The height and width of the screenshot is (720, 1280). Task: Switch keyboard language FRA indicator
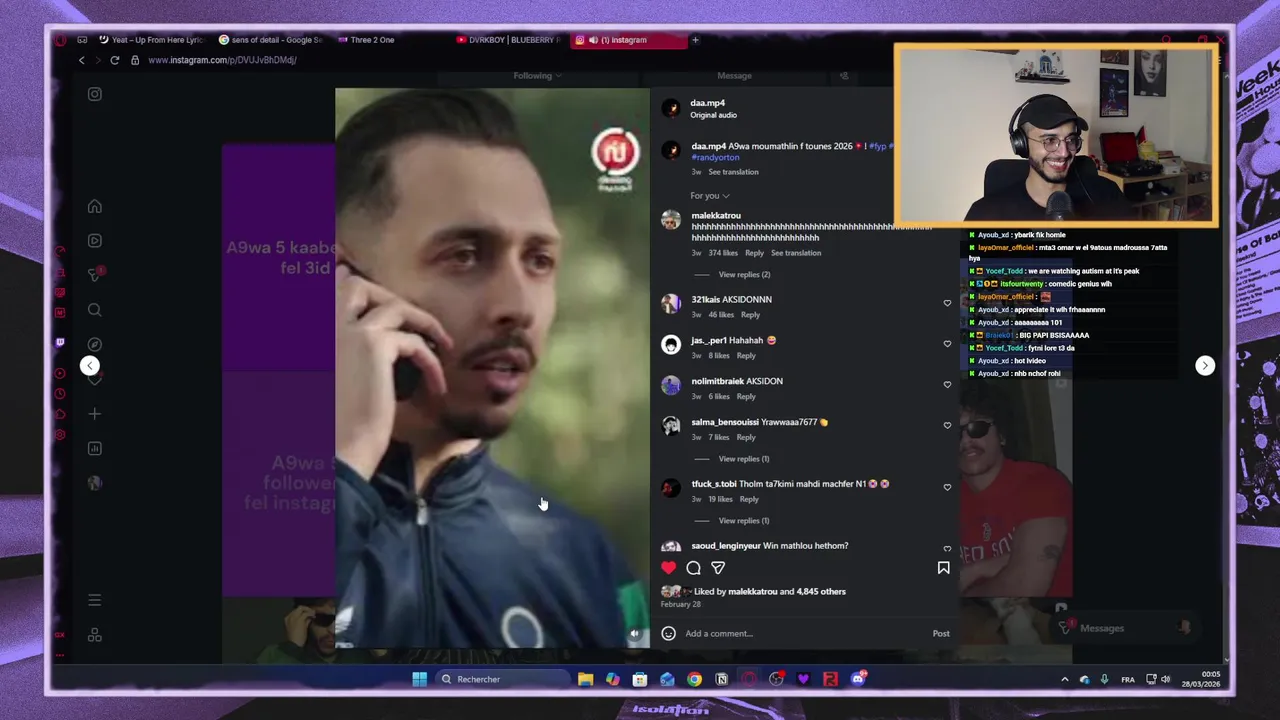point(1128,680)
